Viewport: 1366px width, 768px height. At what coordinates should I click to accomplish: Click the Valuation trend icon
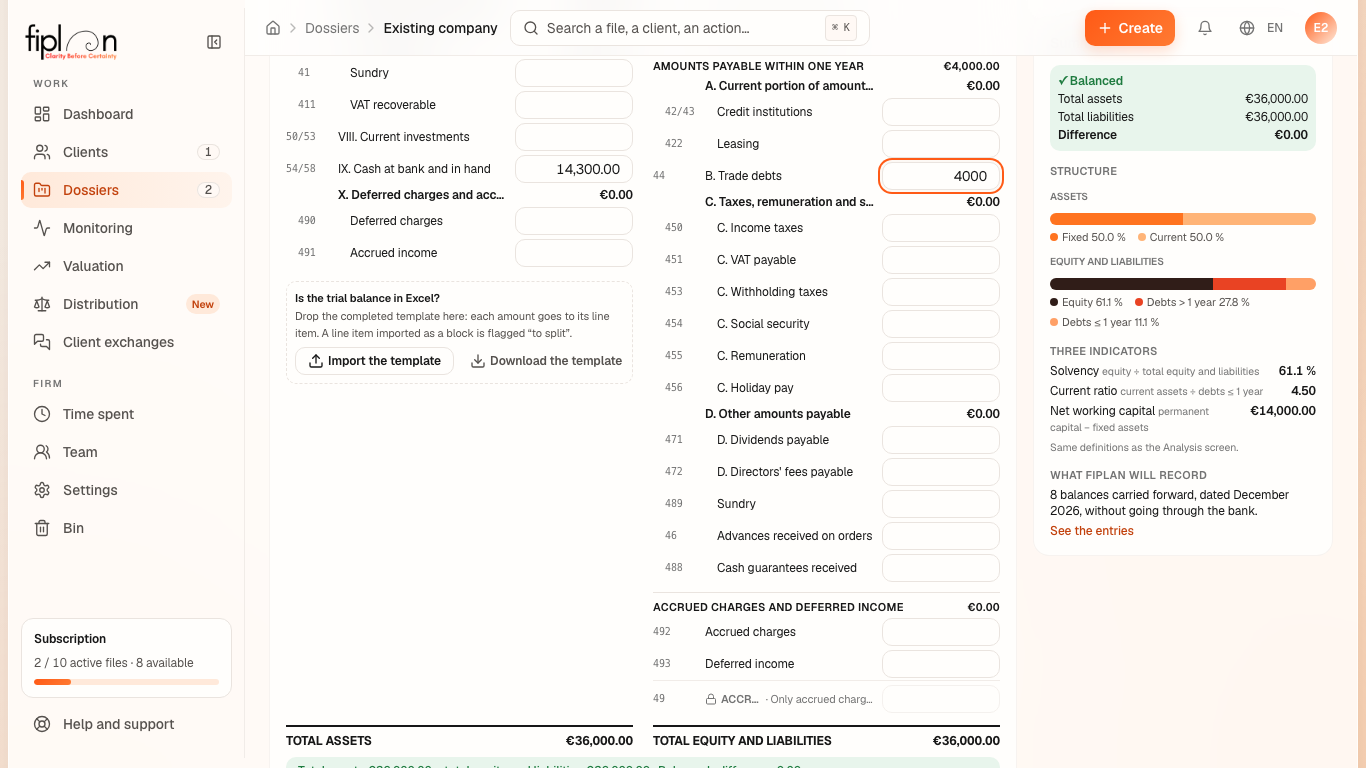(x=42, y=266)
